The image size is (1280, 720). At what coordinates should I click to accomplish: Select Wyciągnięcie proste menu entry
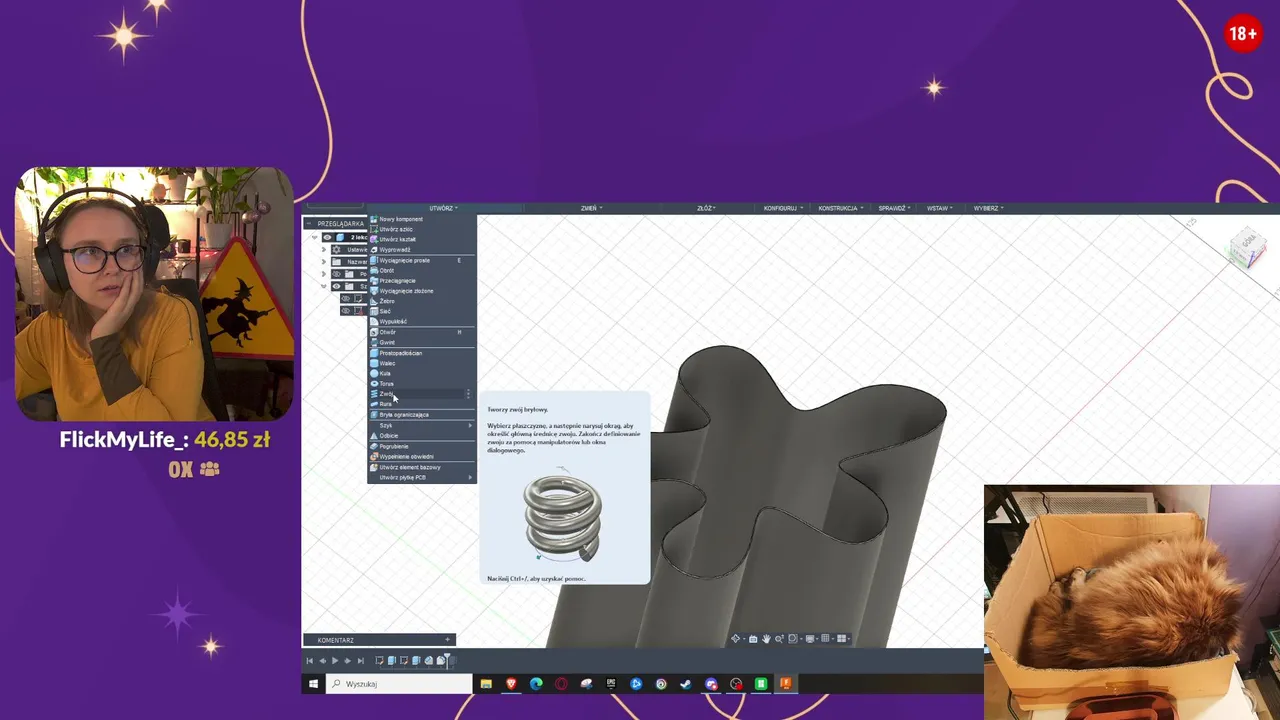coord(422,260)
